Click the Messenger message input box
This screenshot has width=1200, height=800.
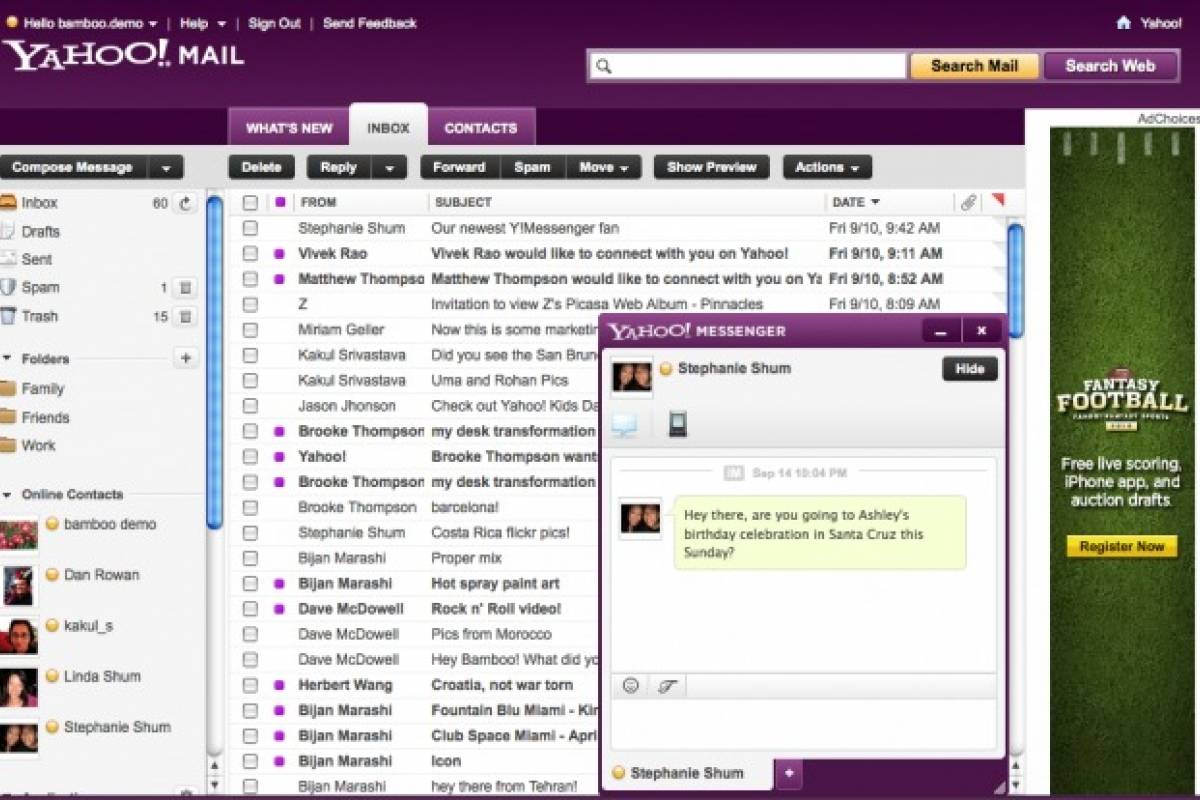point(803,723)
